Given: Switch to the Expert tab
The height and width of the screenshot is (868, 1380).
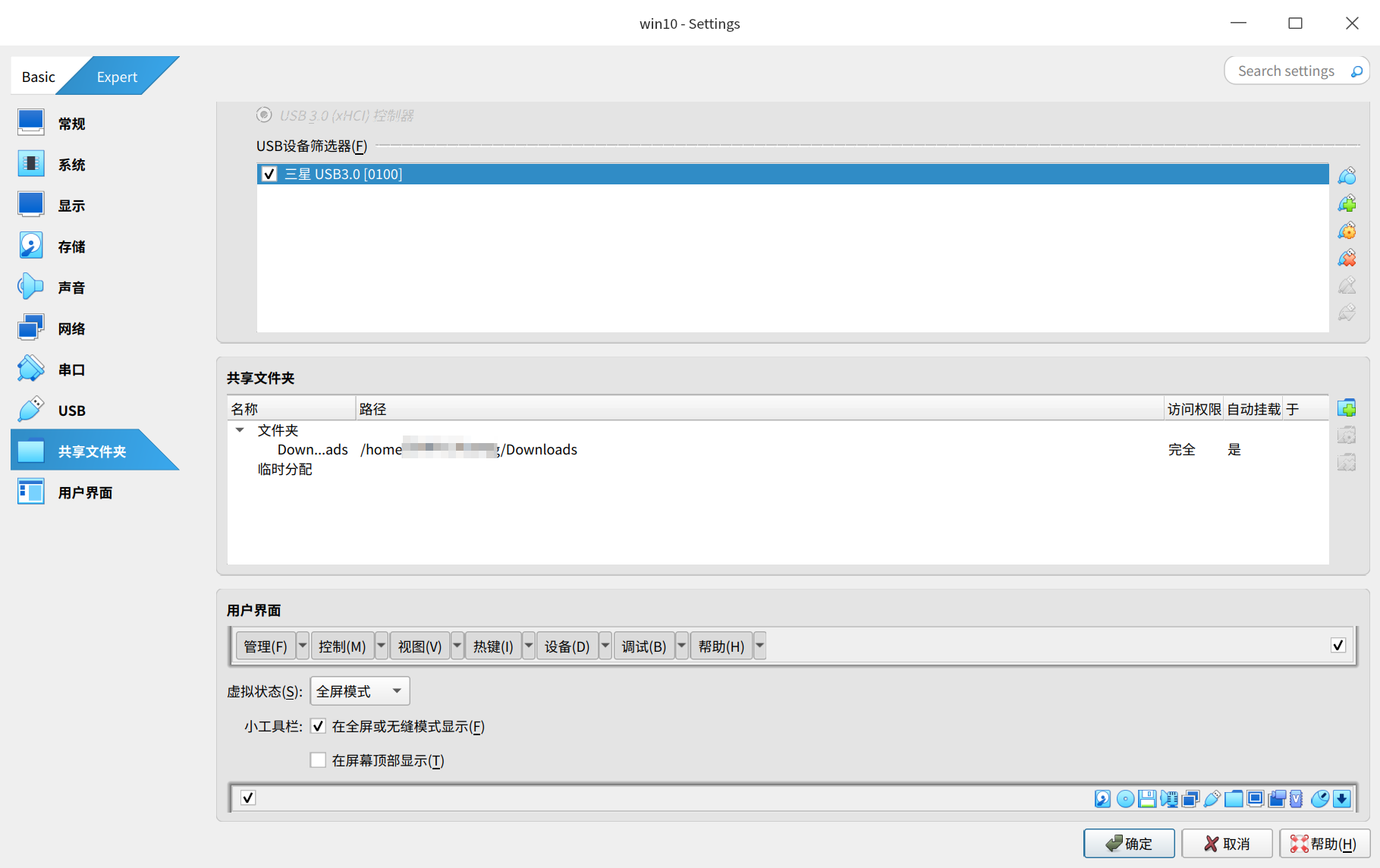Looking at the screenshot, I should [x=117, y=77].
